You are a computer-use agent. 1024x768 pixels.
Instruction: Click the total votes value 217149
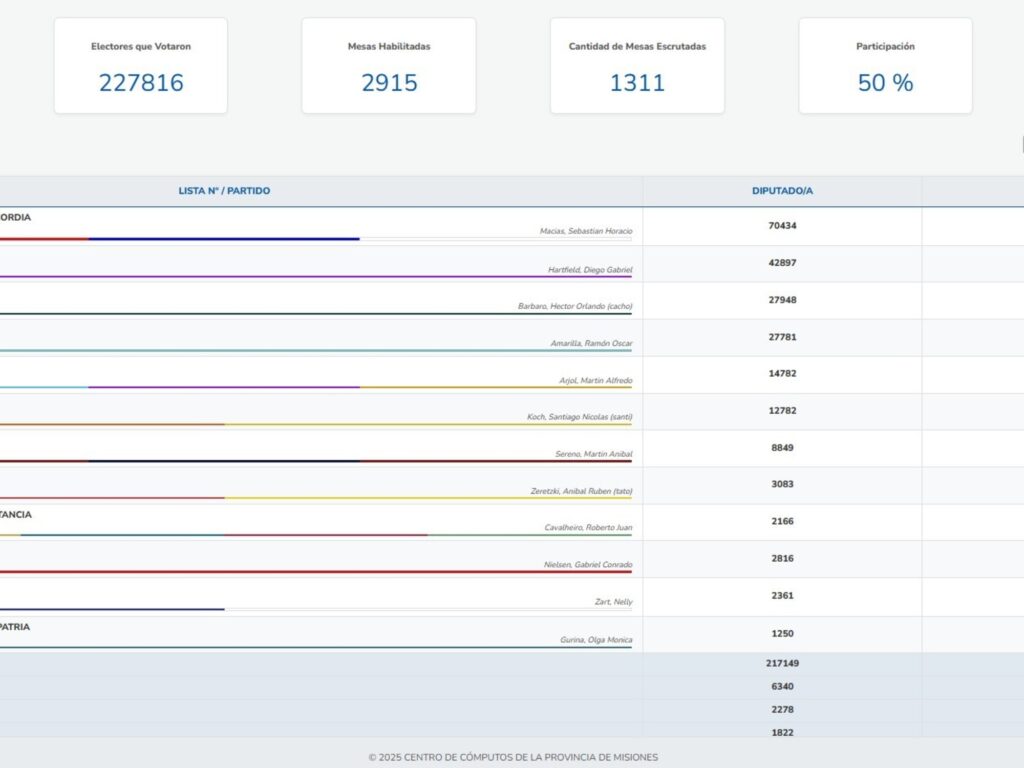(x=783, y=663)
